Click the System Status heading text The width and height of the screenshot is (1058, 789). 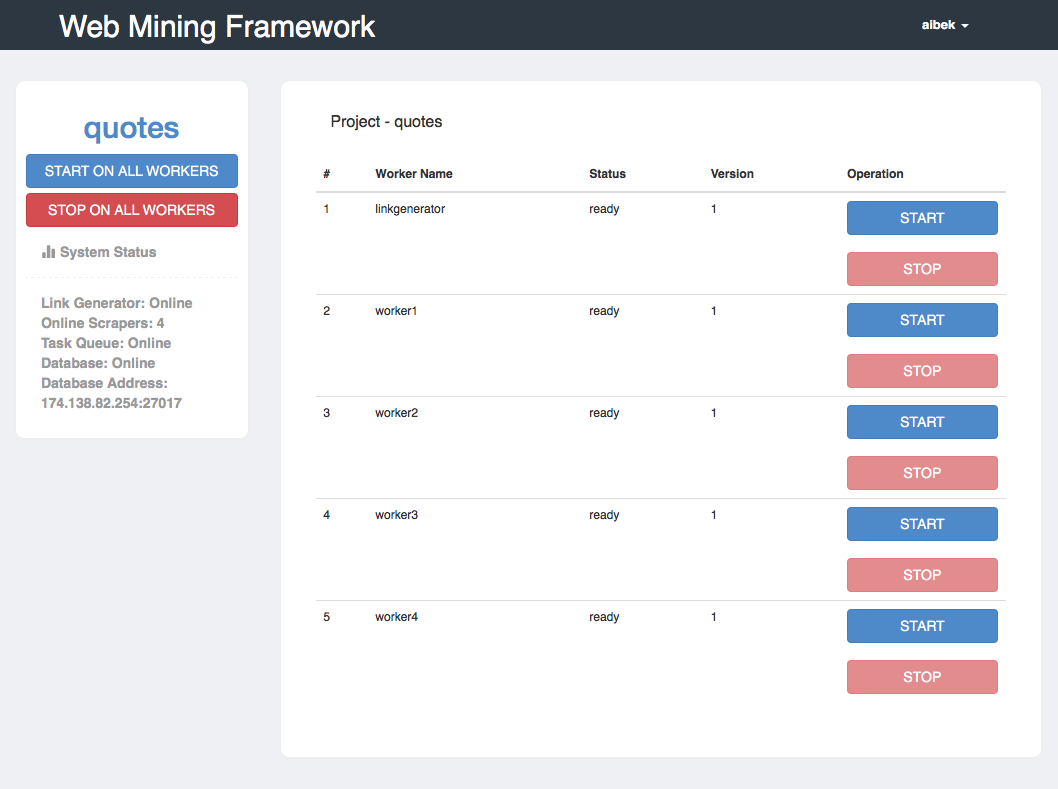pos(108,252)
